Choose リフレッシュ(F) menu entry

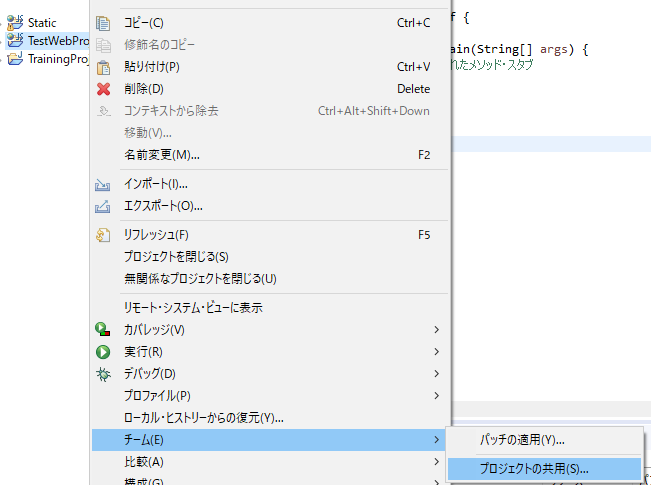pos(270,235)
